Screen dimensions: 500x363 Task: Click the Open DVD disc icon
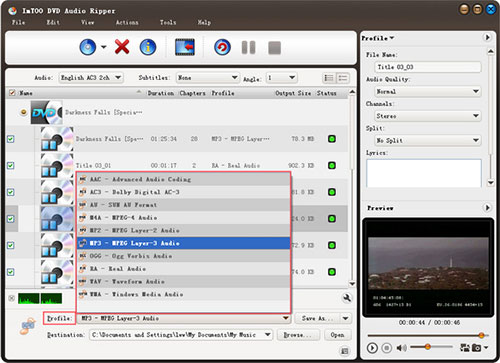point(88,47)
